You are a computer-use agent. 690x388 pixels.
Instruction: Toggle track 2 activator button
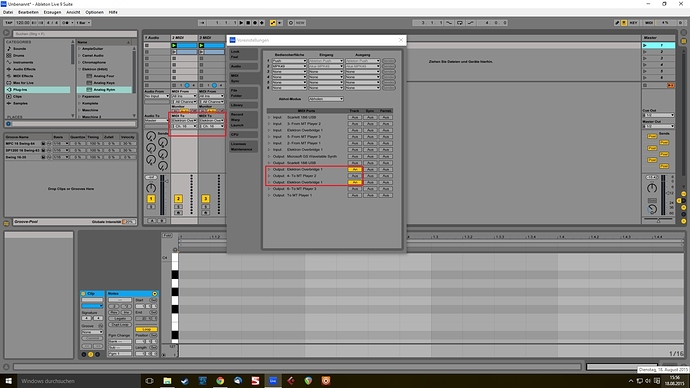click(x=178, y=199)
